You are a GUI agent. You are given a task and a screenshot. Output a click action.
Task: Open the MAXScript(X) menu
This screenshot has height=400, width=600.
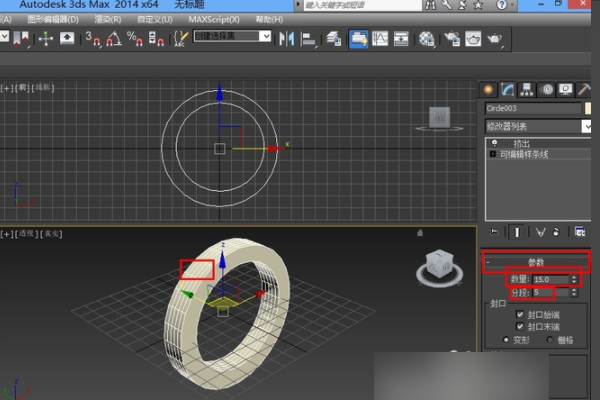tap(214, 20)
